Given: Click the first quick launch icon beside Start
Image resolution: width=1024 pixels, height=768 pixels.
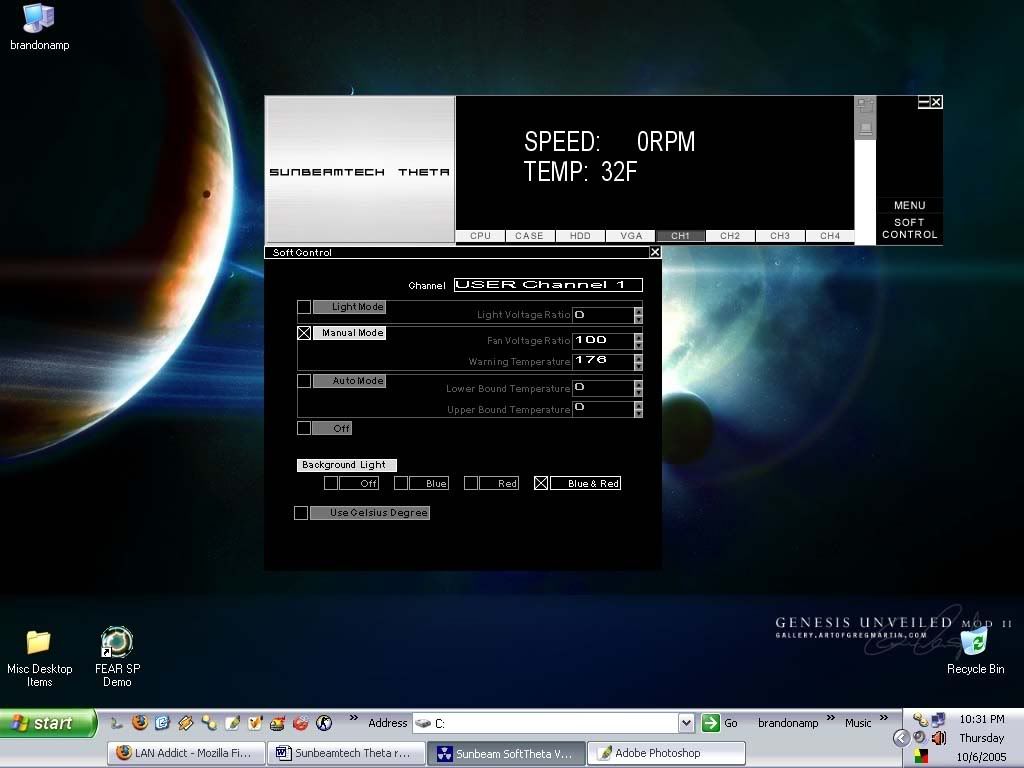Looking at the screenshot, I should (117, 722).
